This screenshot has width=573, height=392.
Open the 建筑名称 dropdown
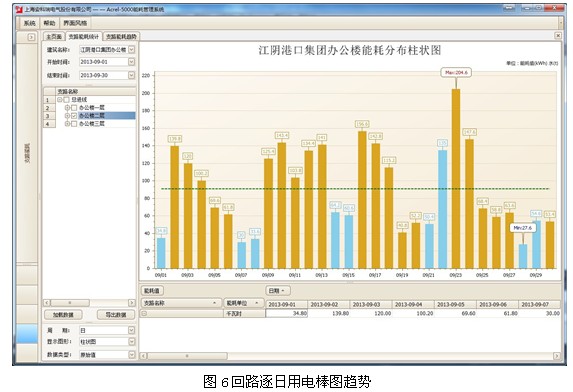tap(132, 49)
